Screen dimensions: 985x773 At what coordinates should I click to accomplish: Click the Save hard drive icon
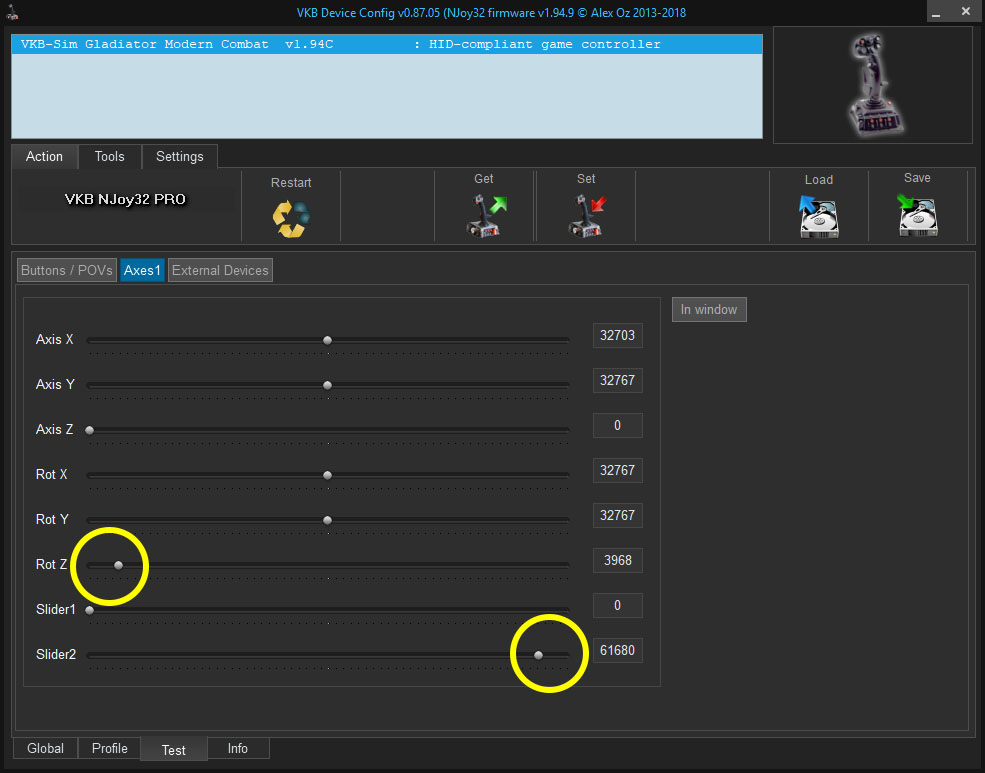[917, 215]
